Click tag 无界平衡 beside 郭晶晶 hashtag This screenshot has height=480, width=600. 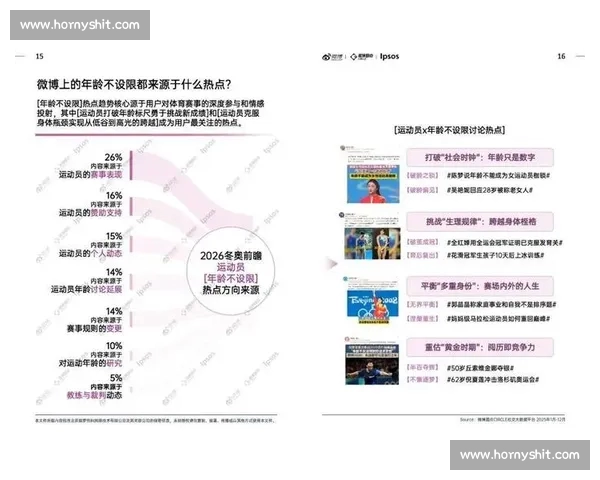(x=422, y=305)
